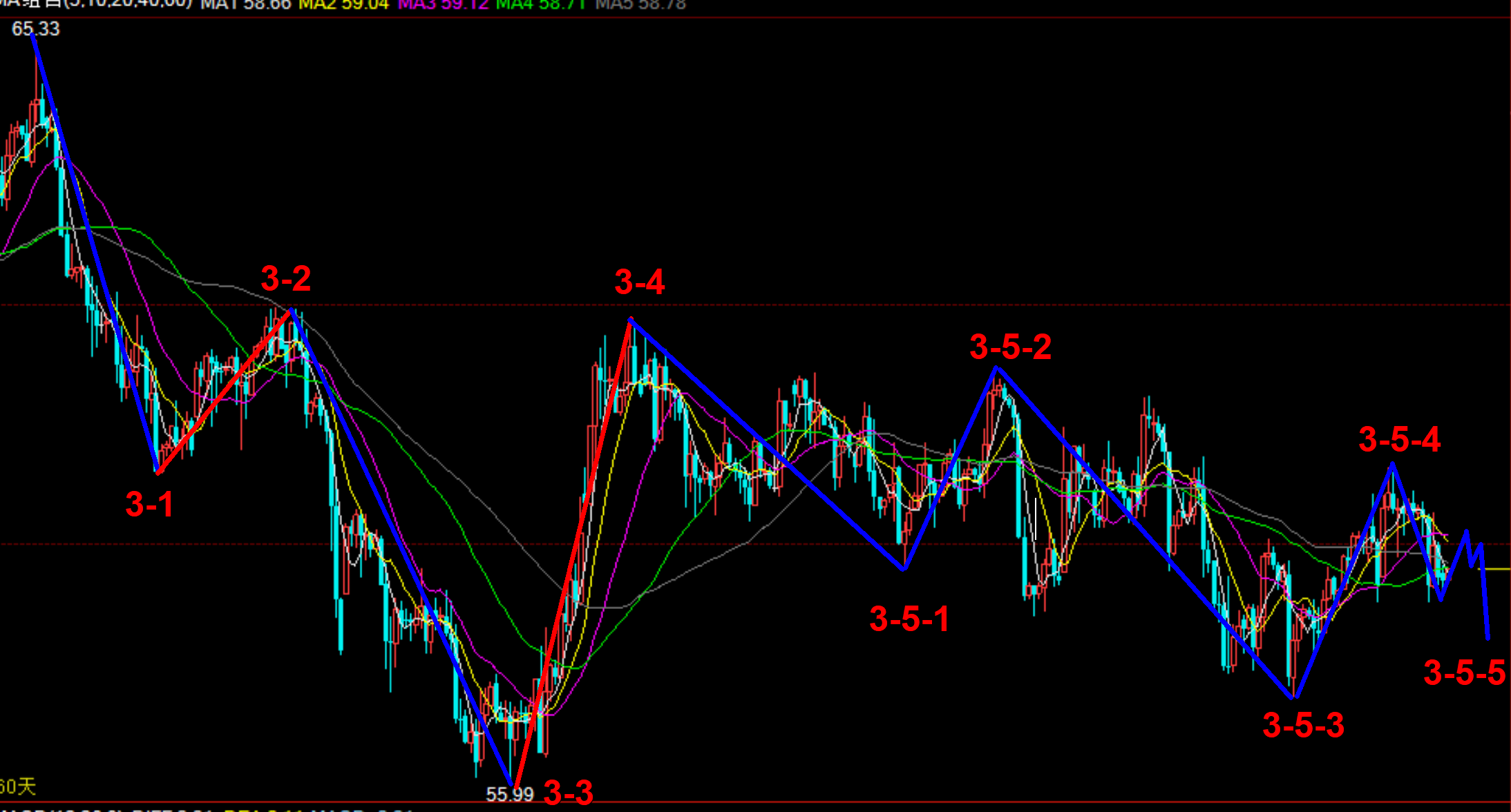
Task: Select the 3-5-5 projection label
Action: pos(1464,673)
